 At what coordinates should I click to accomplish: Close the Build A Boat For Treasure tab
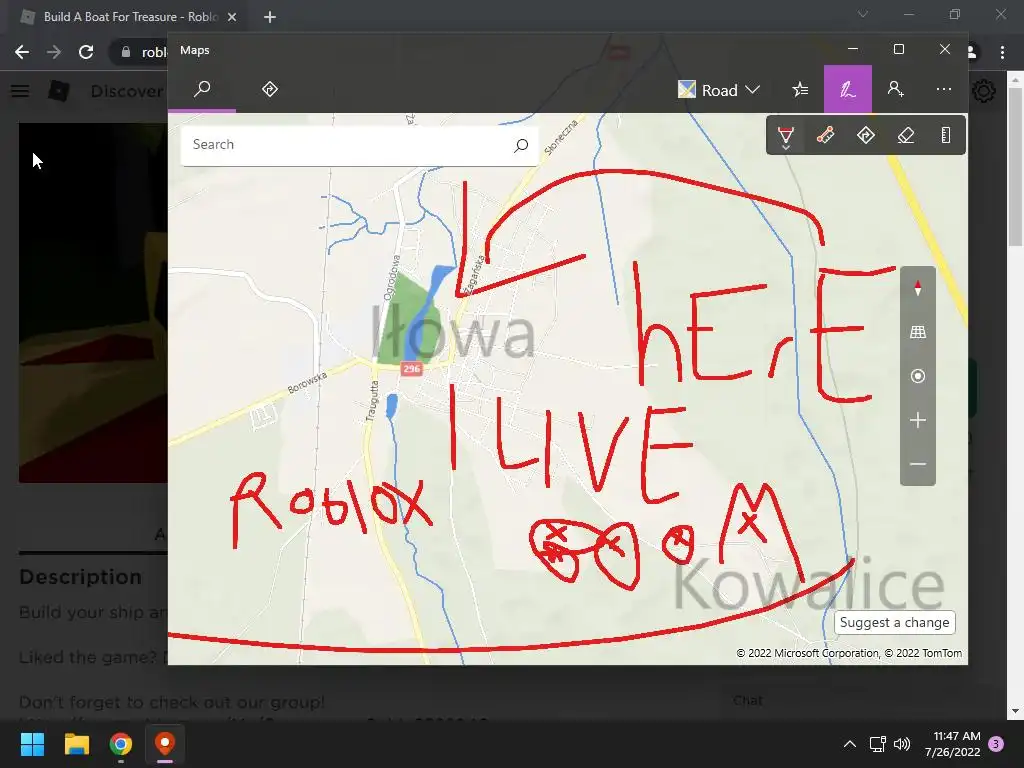(x=232, y=17)
